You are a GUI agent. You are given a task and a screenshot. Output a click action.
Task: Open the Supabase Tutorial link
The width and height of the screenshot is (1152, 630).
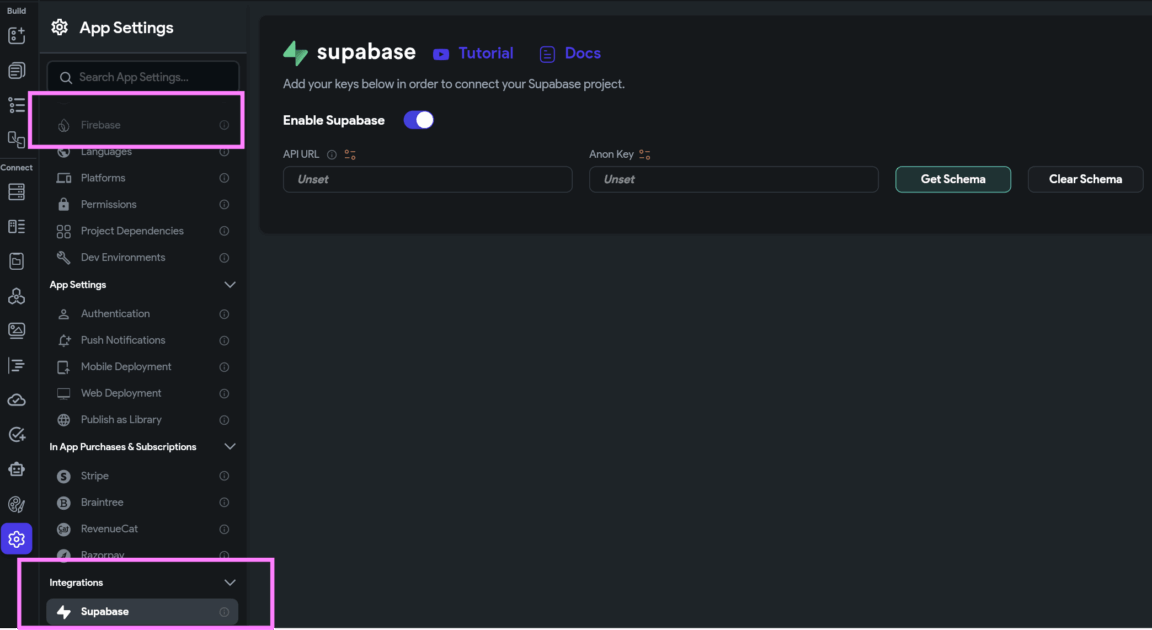pyautogui.click(x=473, y=54)
